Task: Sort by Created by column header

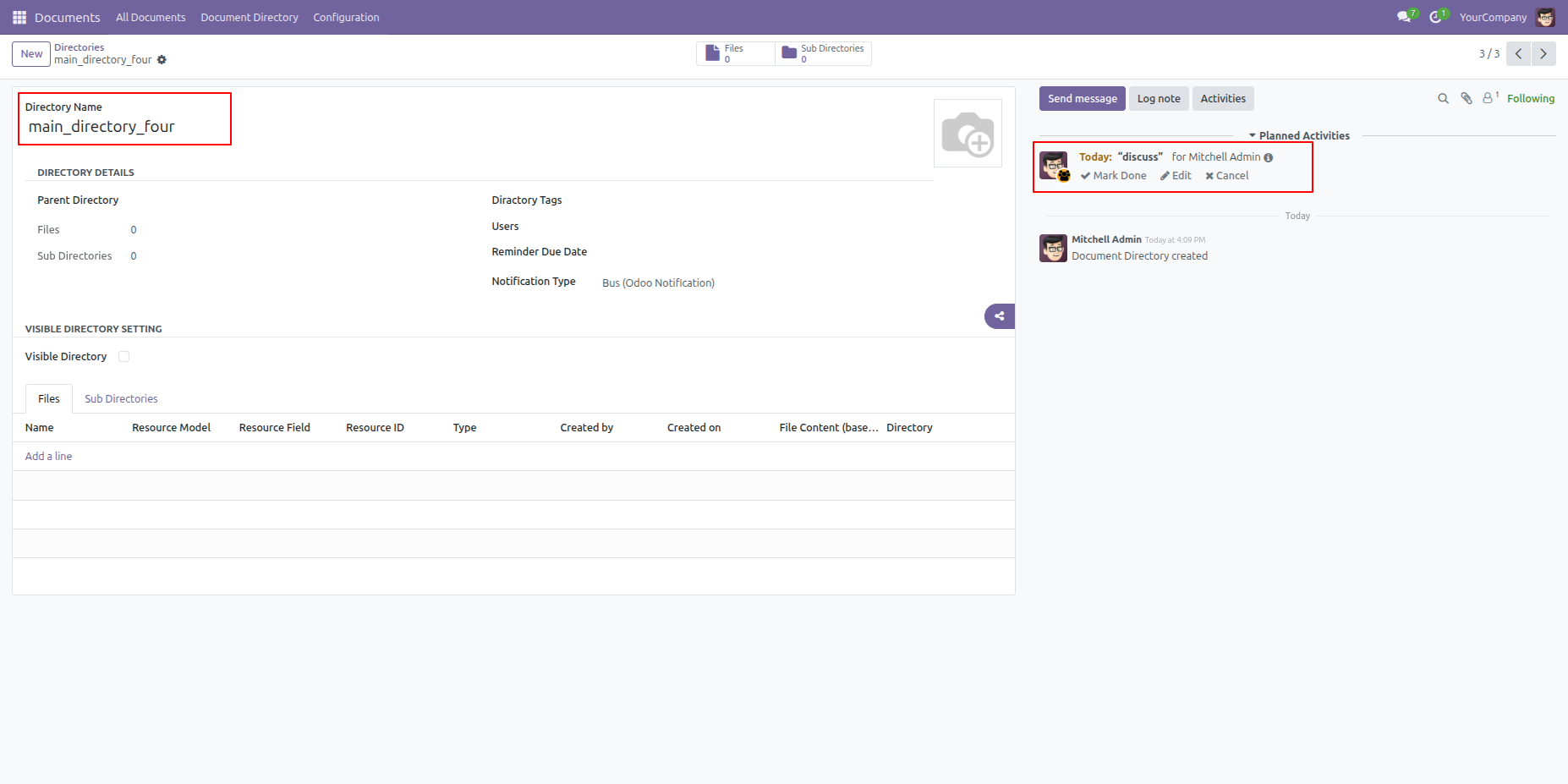Action: (587, 428)
